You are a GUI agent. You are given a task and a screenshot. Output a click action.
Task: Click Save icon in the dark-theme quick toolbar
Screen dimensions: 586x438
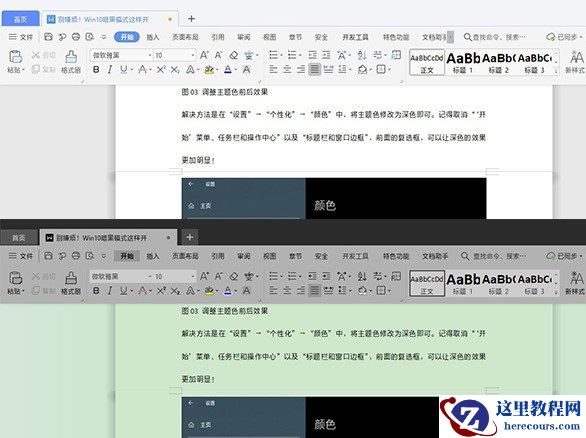tap(48, 256)
